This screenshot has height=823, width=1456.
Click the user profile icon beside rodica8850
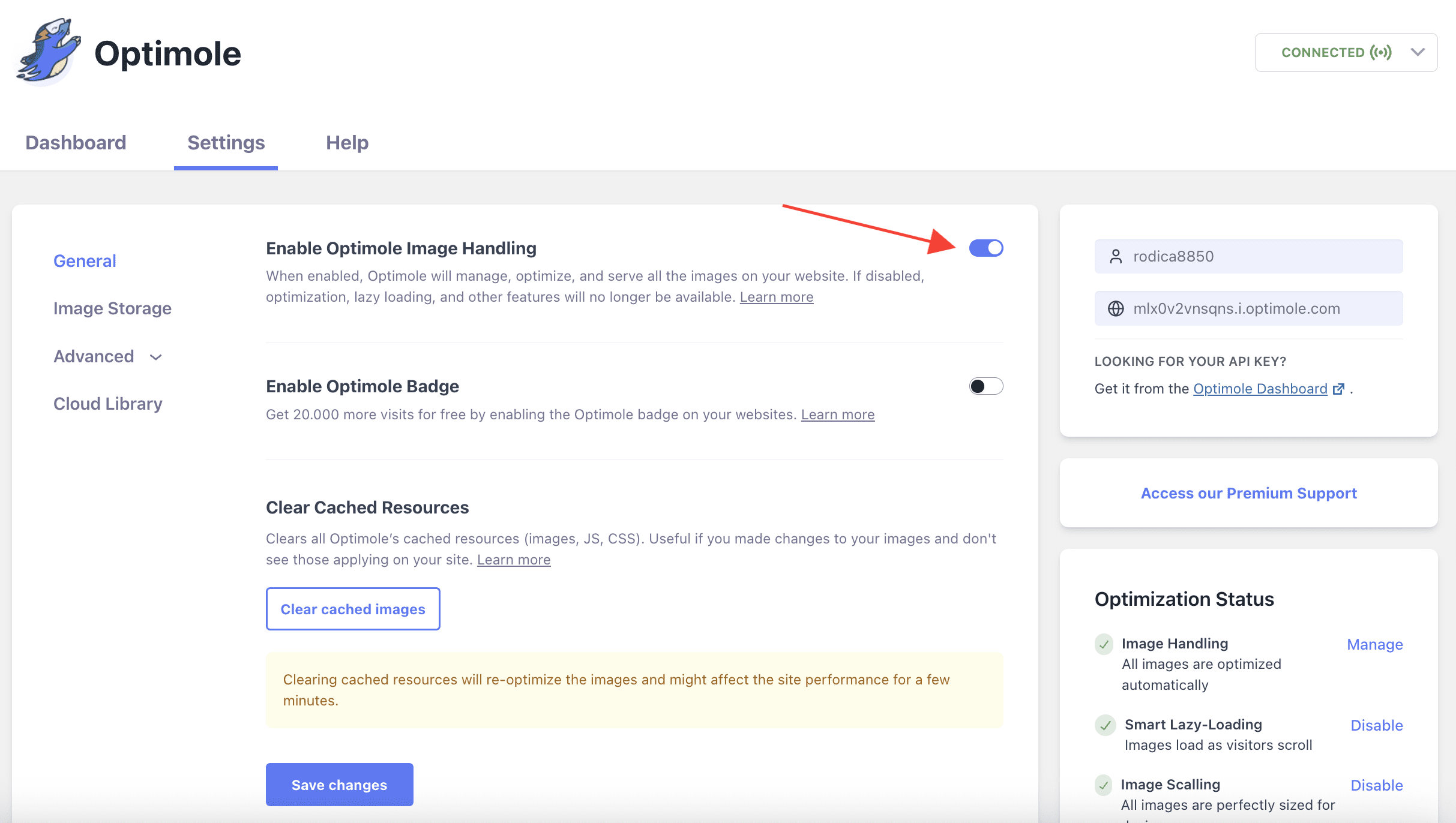tap(1116, 257)
